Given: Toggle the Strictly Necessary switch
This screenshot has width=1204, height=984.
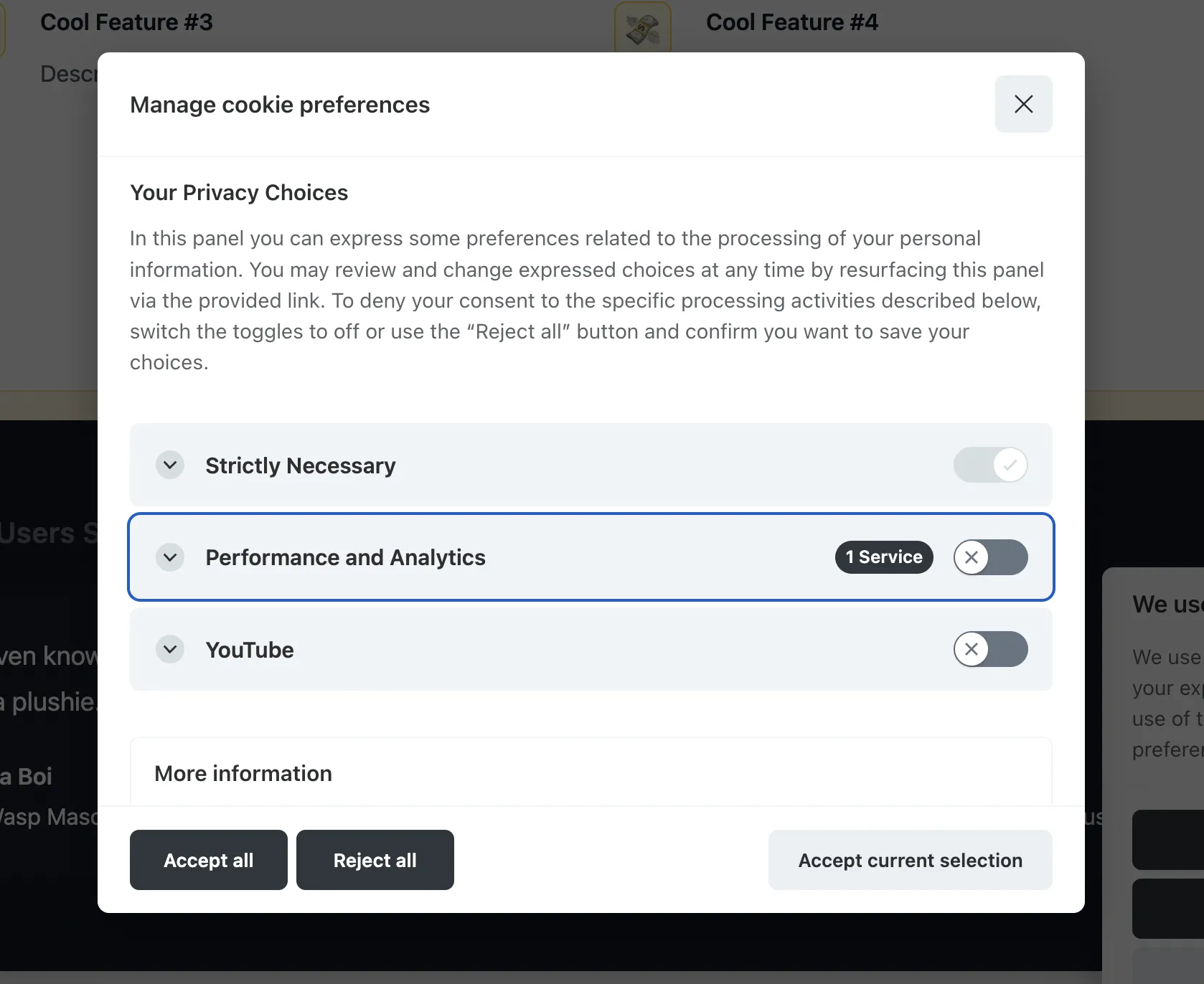Looking at the screenshot, I should click(991, 465).
